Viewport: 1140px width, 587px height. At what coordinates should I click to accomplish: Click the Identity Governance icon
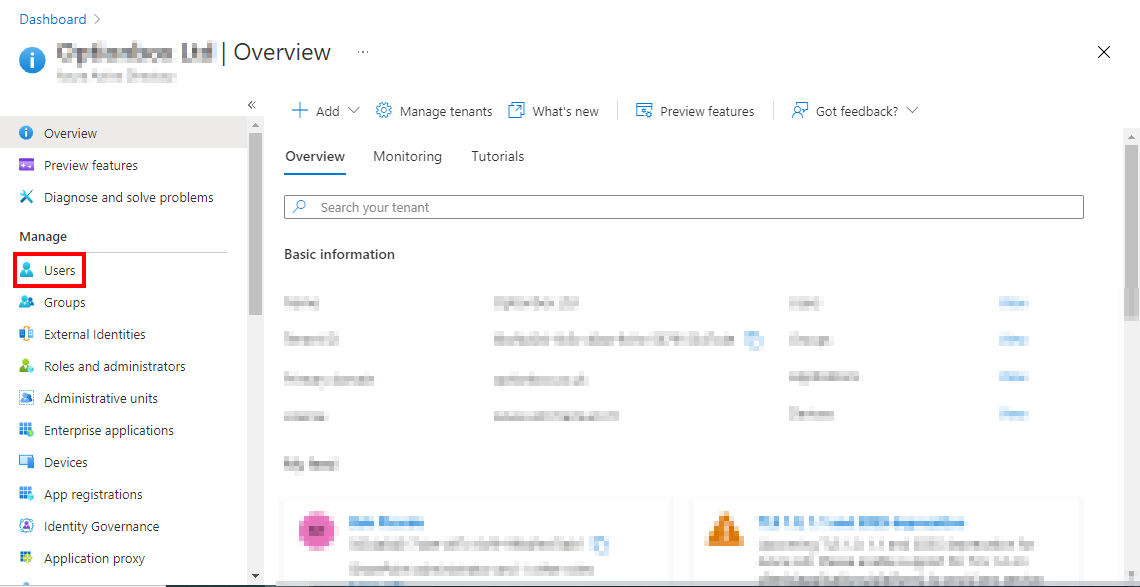coord(26,526)
